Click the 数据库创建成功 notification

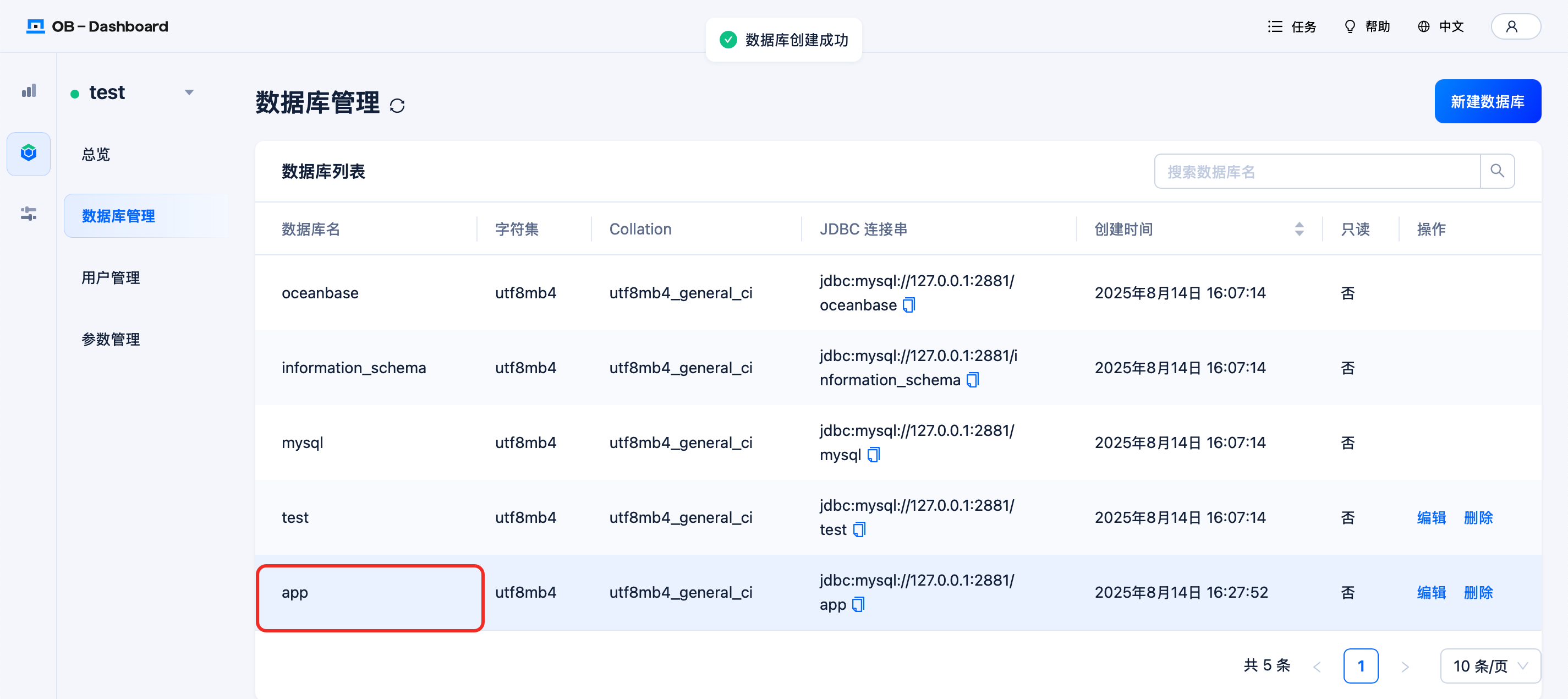point(783,40)
